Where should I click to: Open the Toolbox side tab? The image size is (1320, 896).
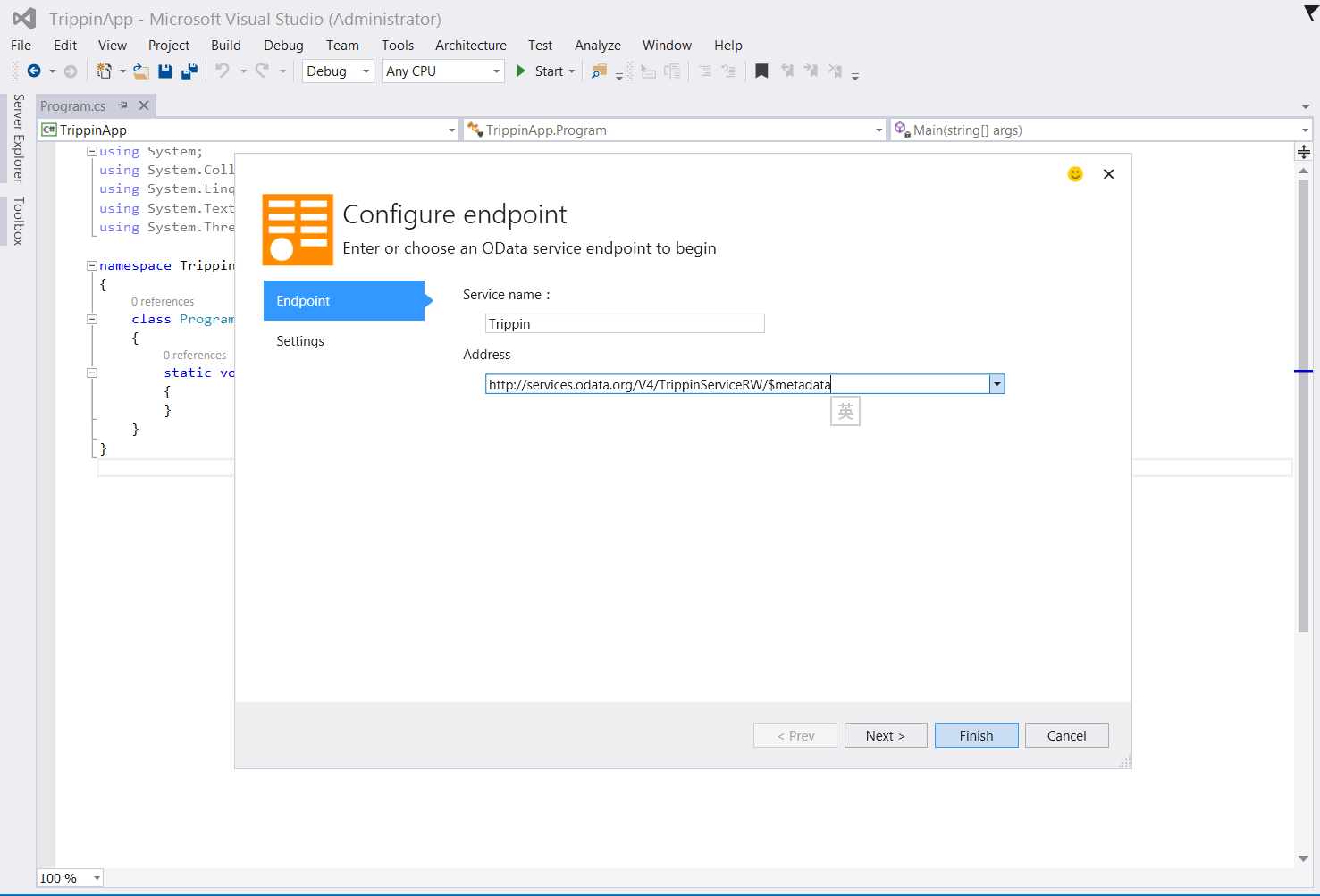click(18, 222)
